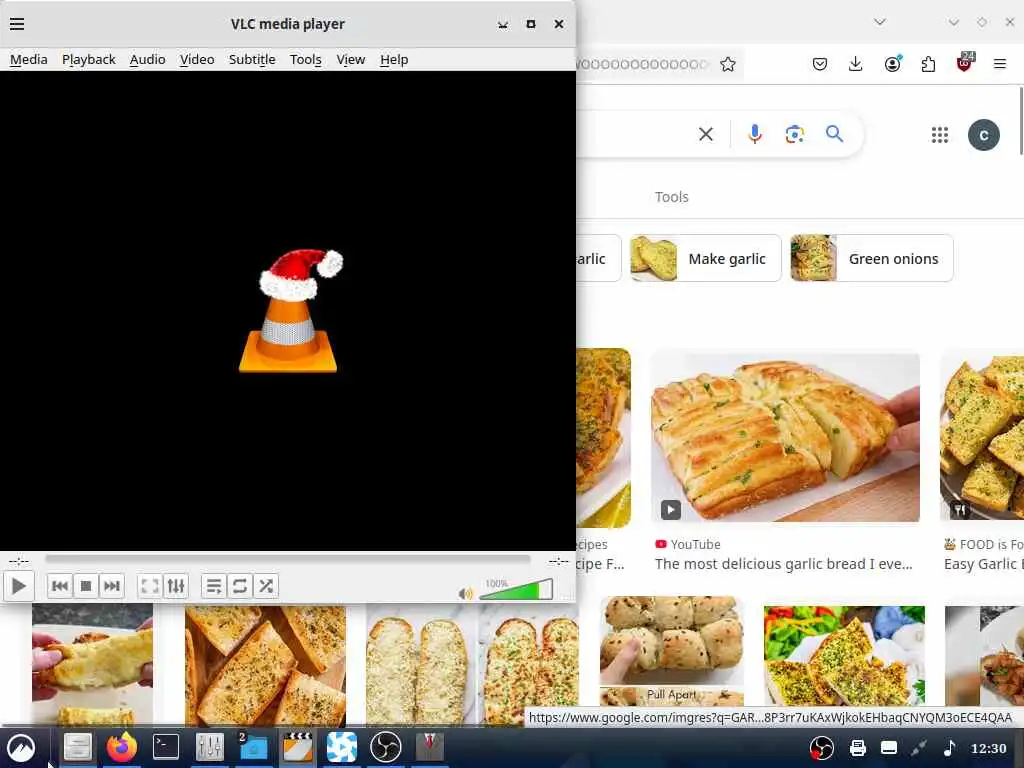
Task: Switch to Firefox in the taskbar
Action: [121, 746]
